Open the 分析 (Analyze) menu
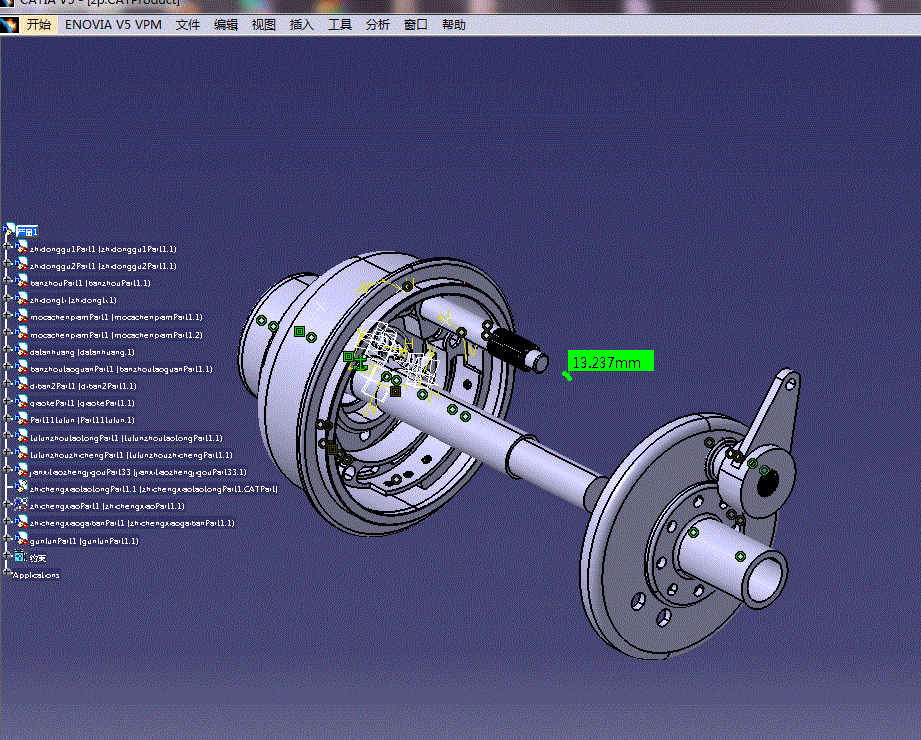The image size is (921, 740). pyautogui.click(x=378, y=25)
